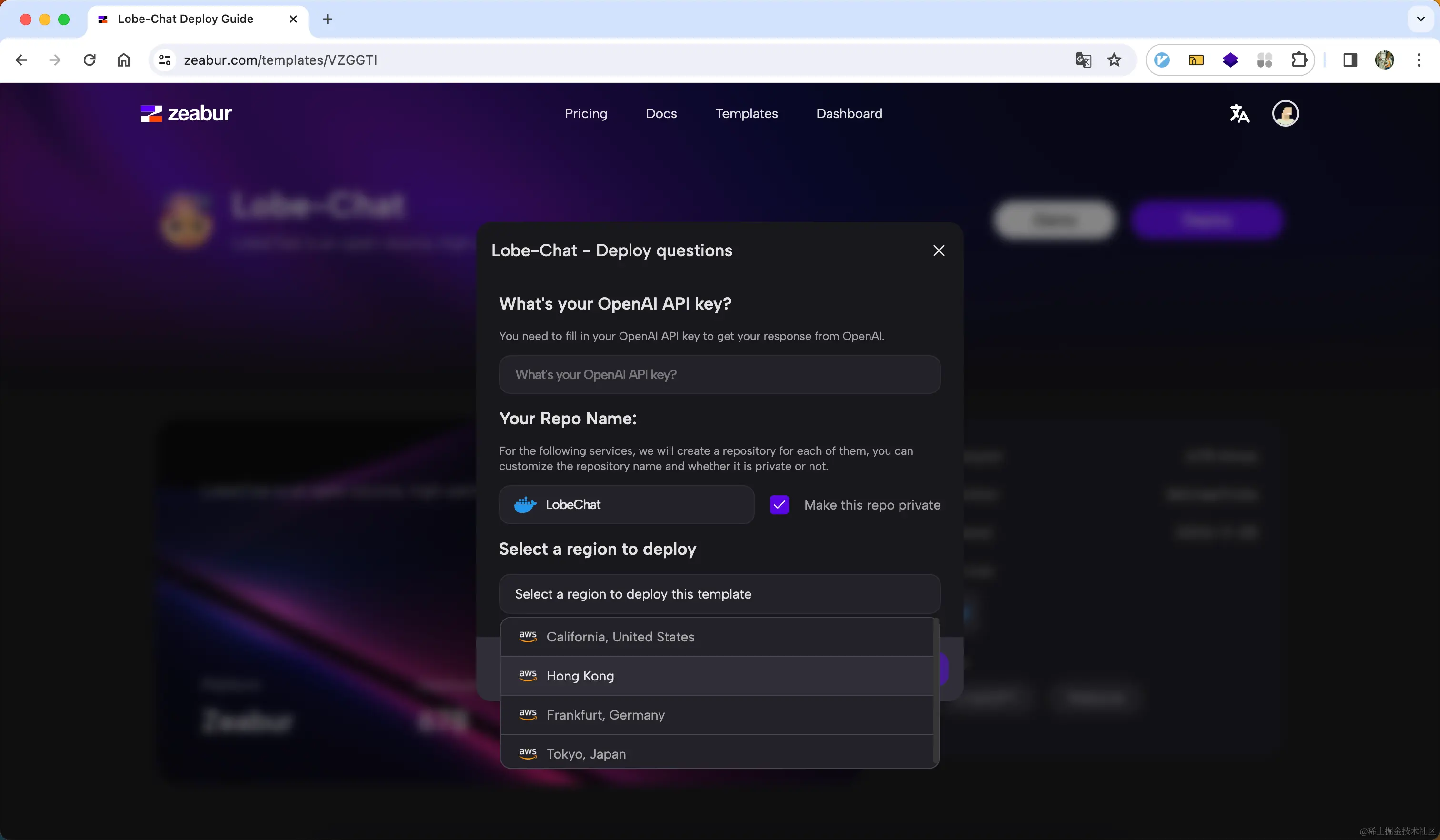Reload the page with the refresh icon
Image resolution: width=1440 pixels, height=840 pixels.
(x=90, y=60)
